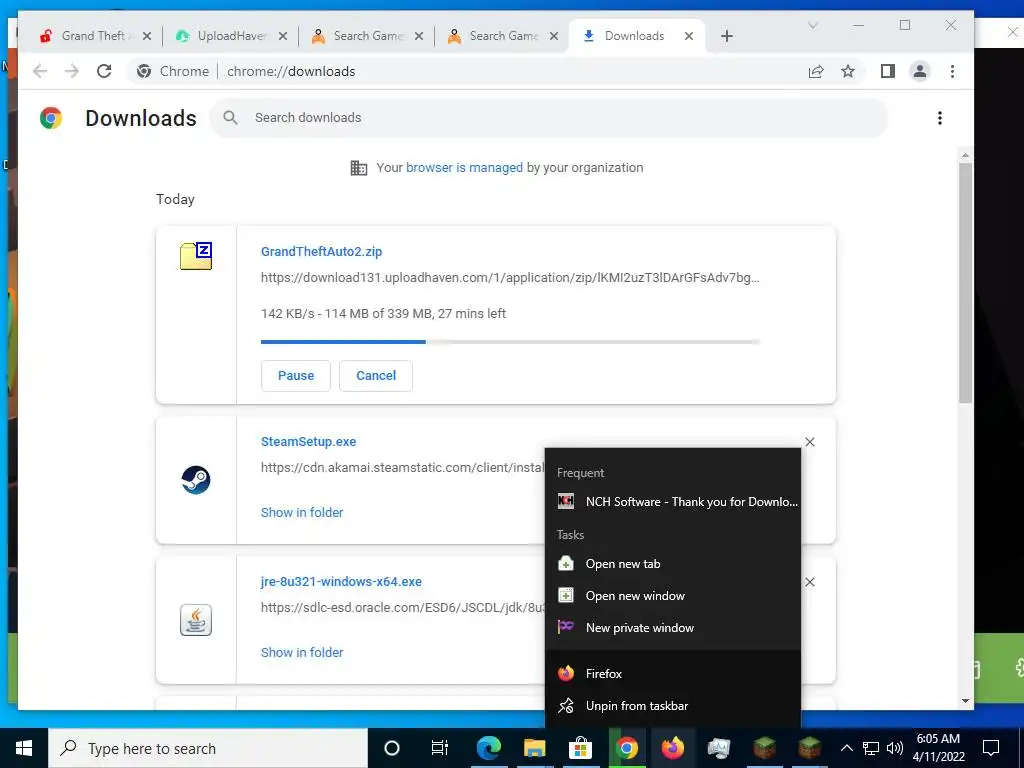Launch Firefox from the jump list
The width and height of the screenshot is (1024, 768).
pyautogui.click(x=673, y=673)
